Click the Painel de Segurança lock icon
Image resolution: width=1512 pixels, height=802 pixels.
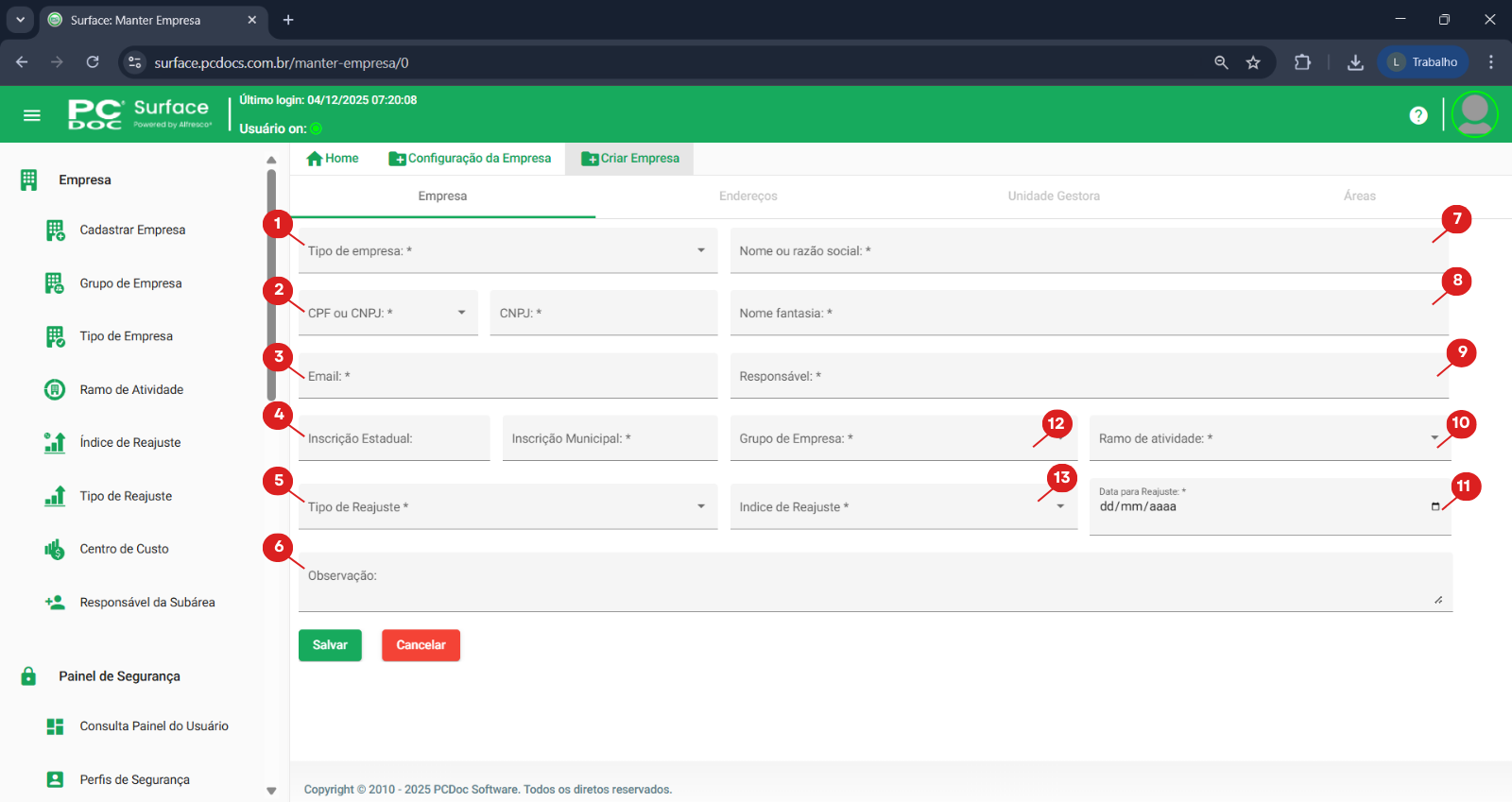(x=28, y=676)
